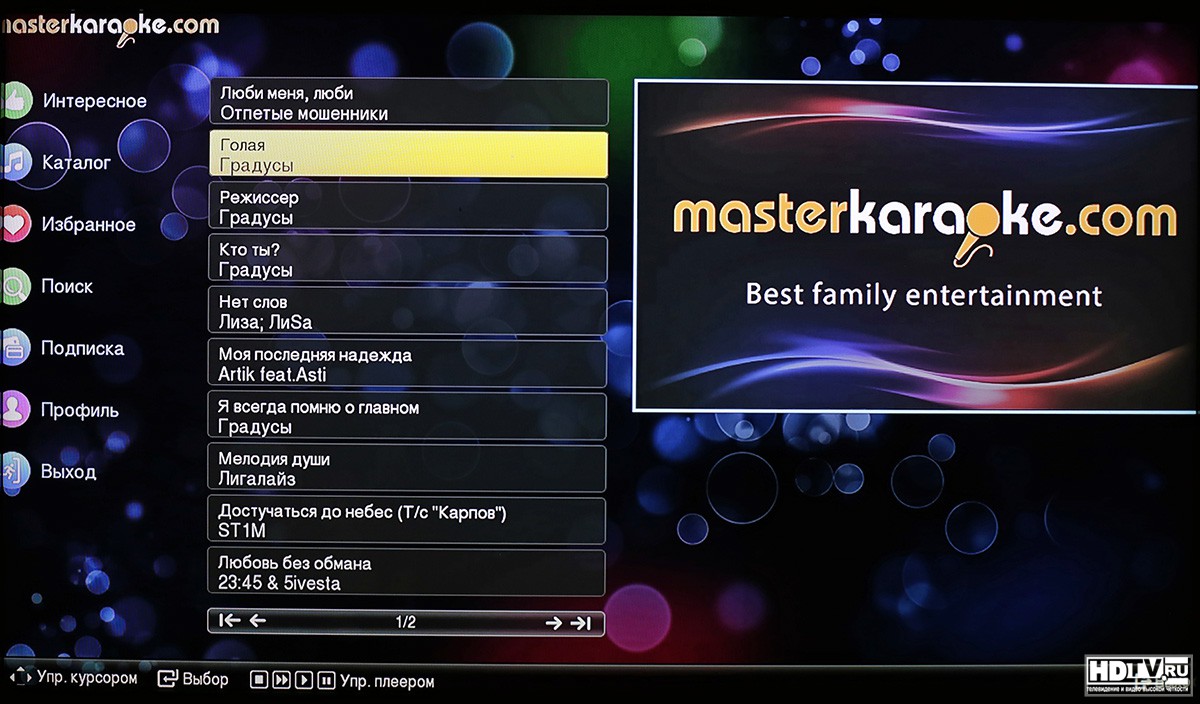Click the magnifier icon beside Поиск

(x=15, y=286)
